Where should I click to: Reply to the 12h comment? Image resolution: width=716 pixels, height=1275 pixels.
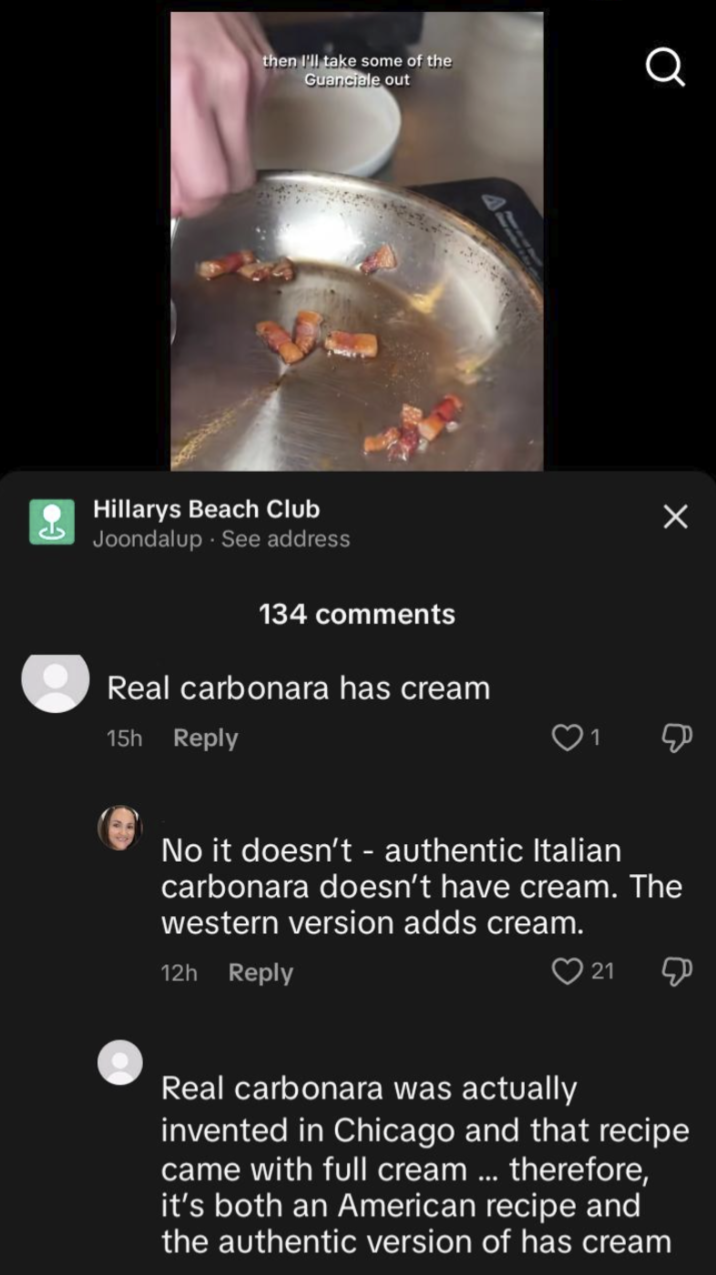click(x=260, y=972)
